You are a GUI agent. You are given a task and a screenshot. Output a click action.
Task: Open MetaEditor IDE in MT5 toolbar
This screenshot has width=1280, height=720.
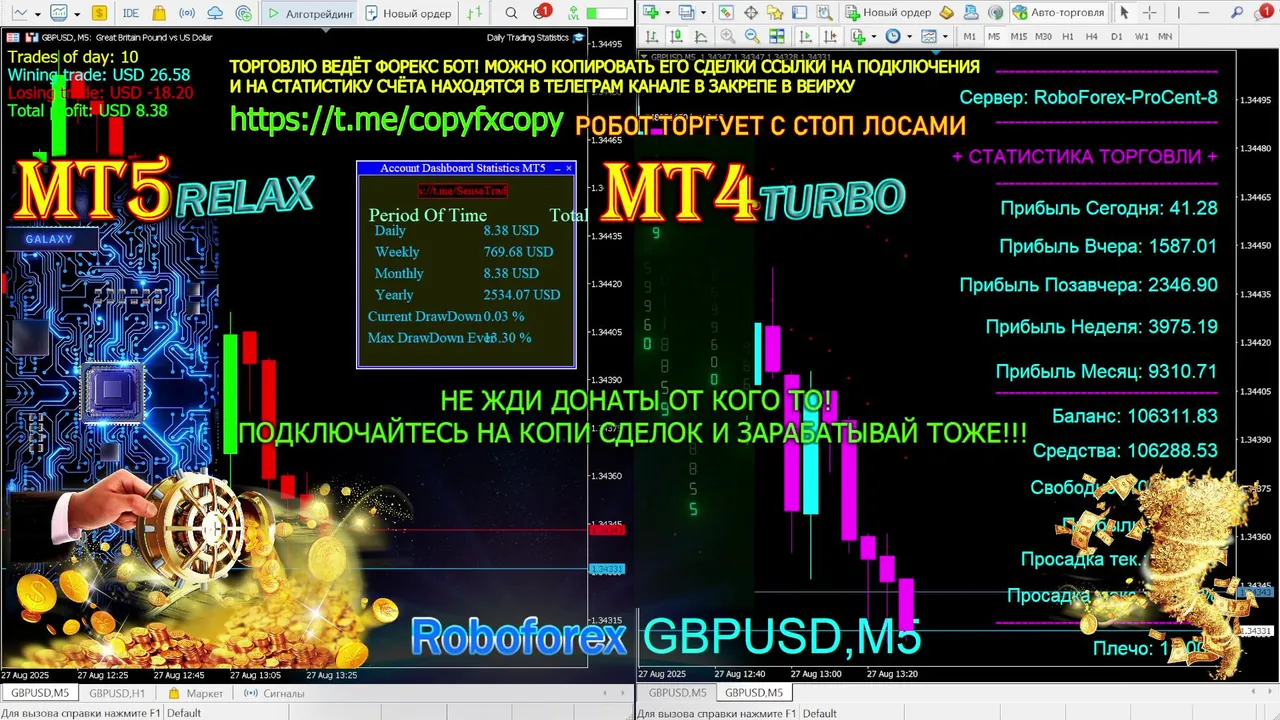tap(130, 13)
